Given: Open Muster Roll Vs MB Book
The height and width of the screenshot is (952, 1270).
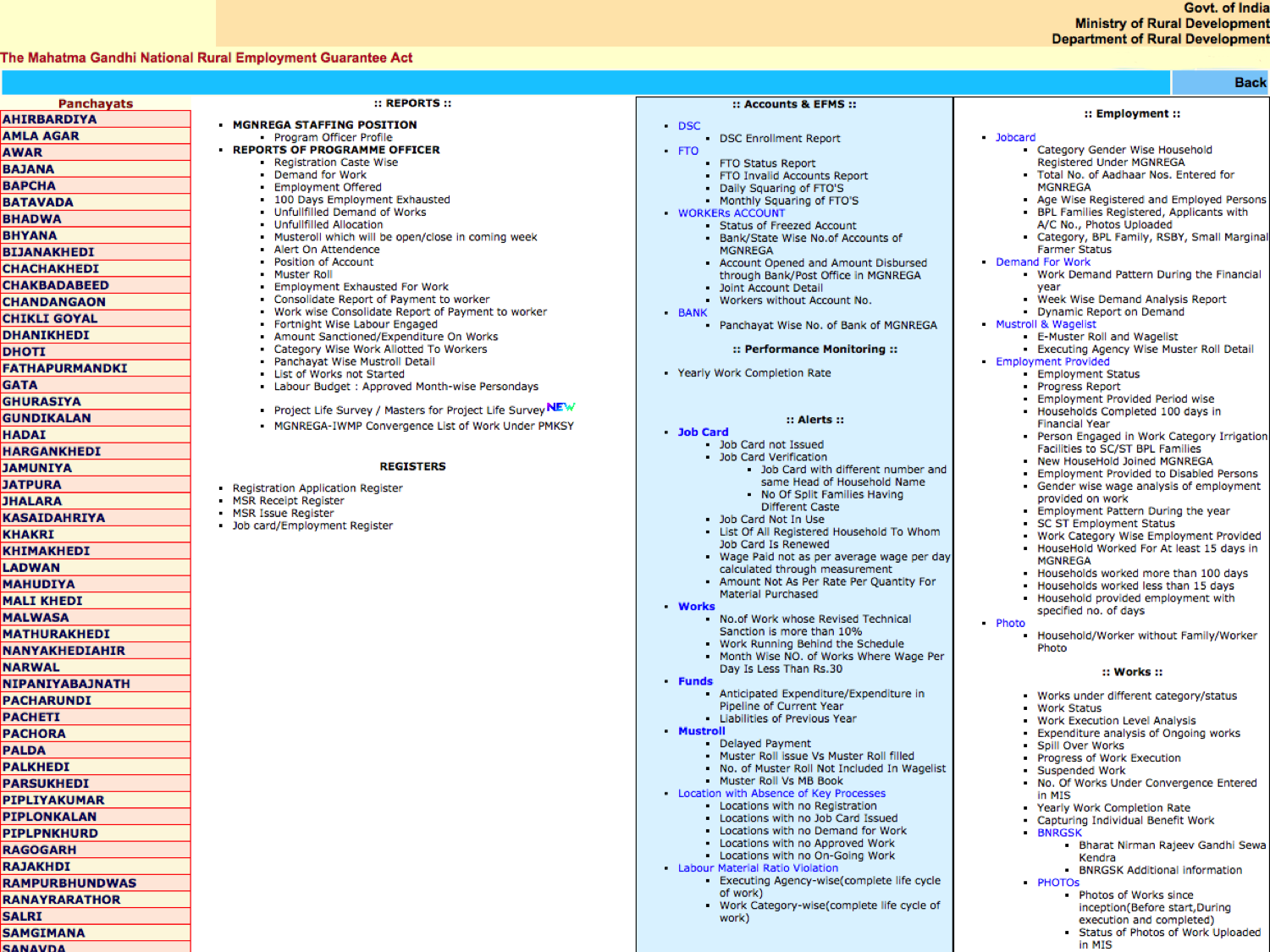Looking at the screenshot, I should pyautogui.click(x=781, y=781).
